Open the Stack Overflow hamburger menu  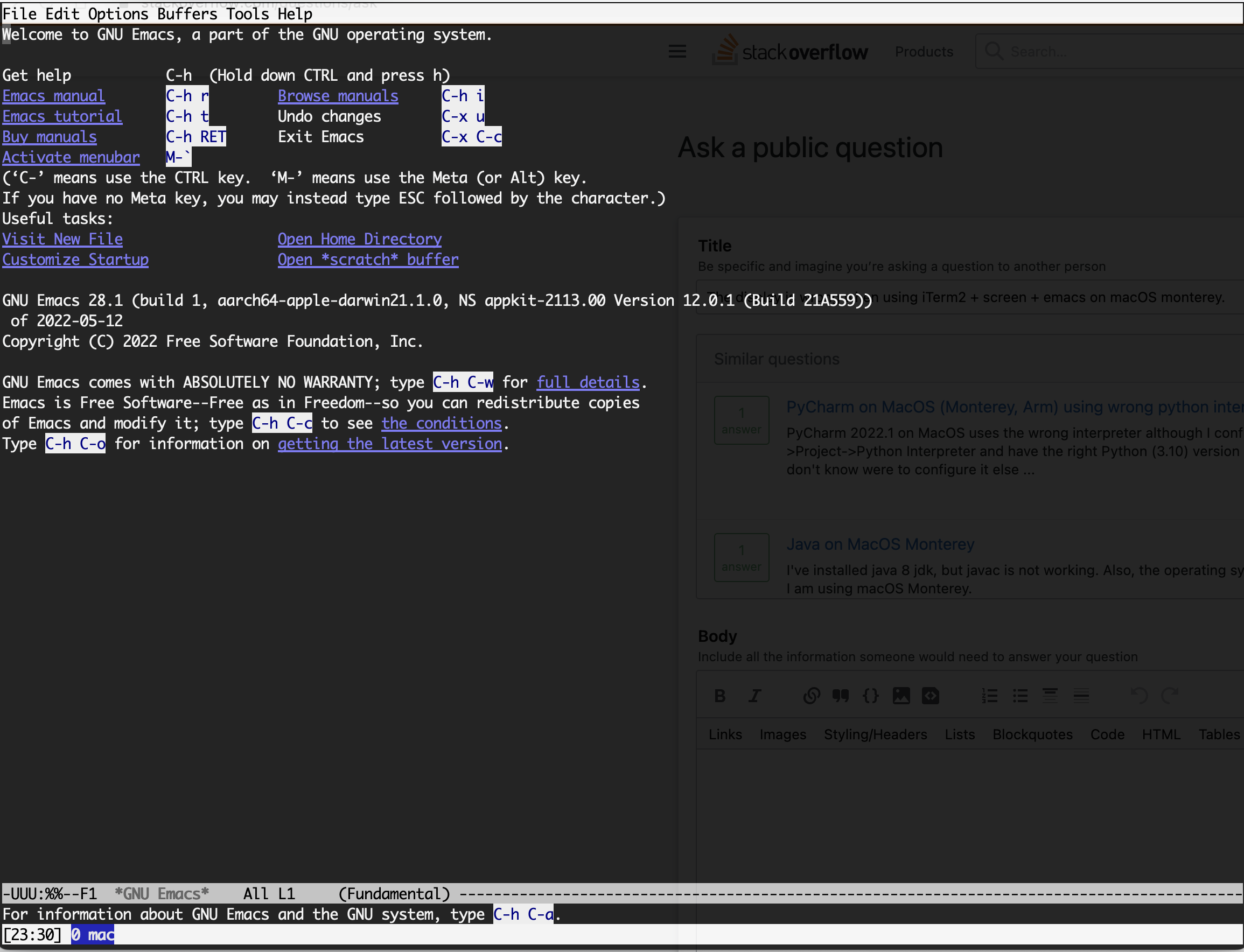(677, 52)
